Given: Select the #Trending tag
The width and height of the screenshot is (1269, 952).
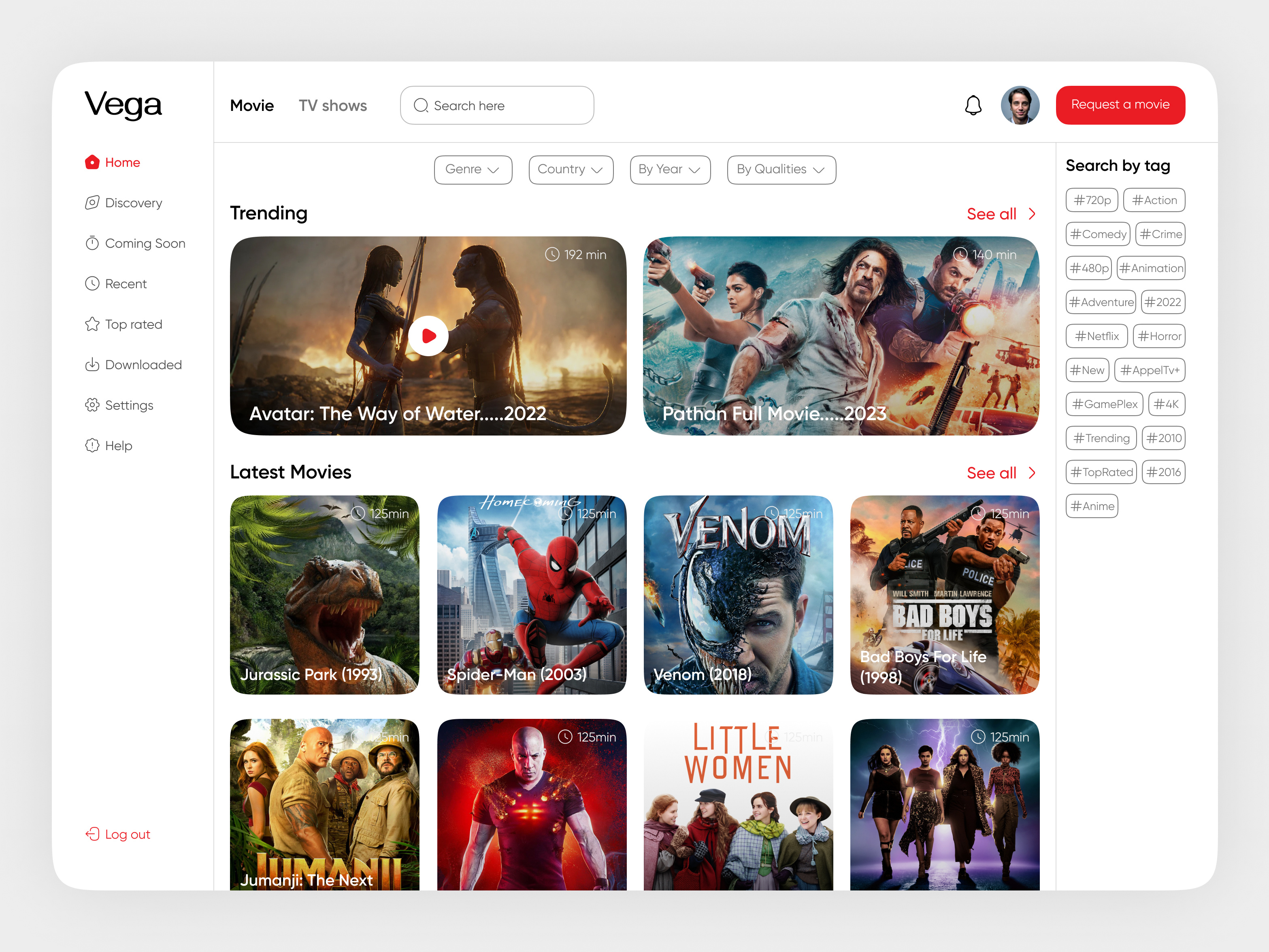Looking at the screenshot, I should [x=1101, y=438].
